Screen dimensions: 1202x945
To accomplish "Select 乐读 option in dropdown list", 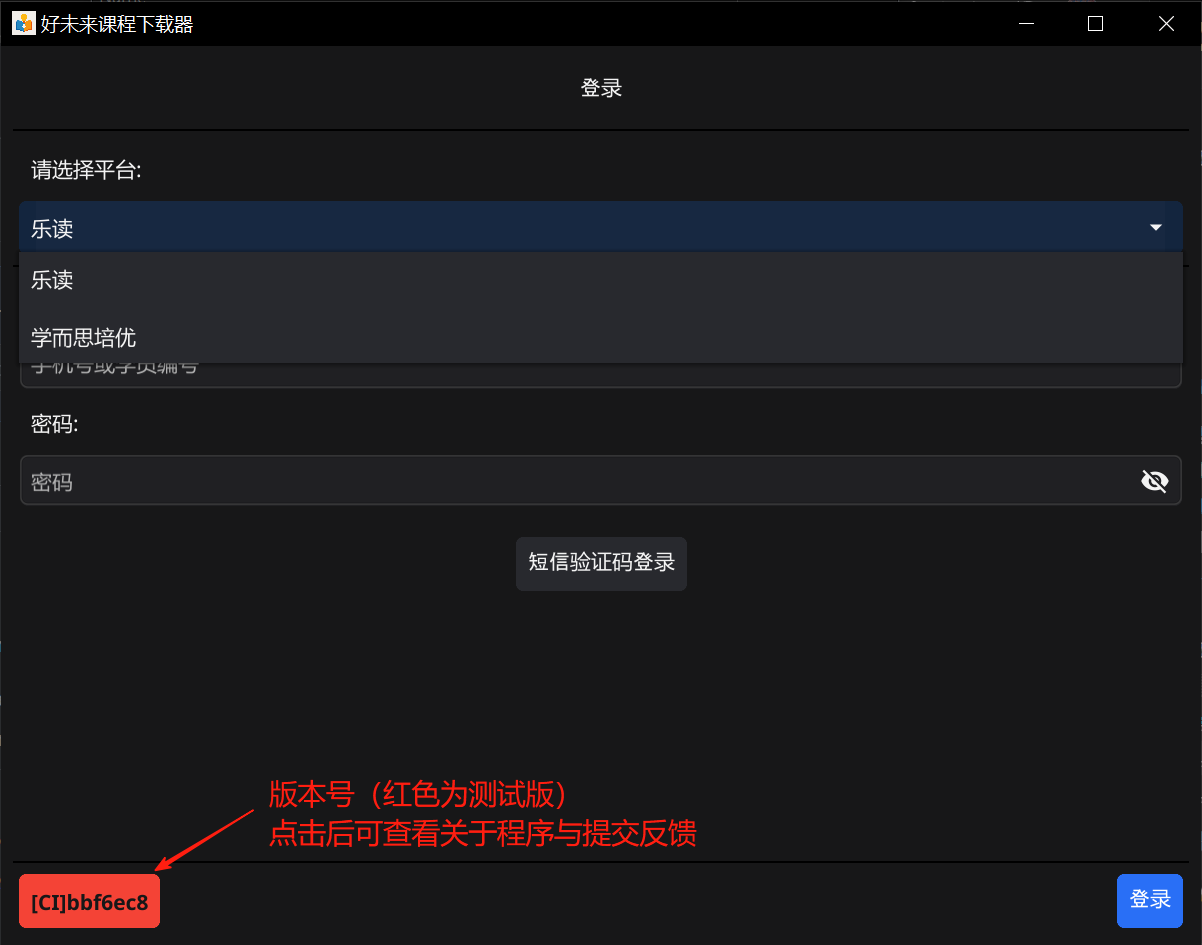I will 601,280.
